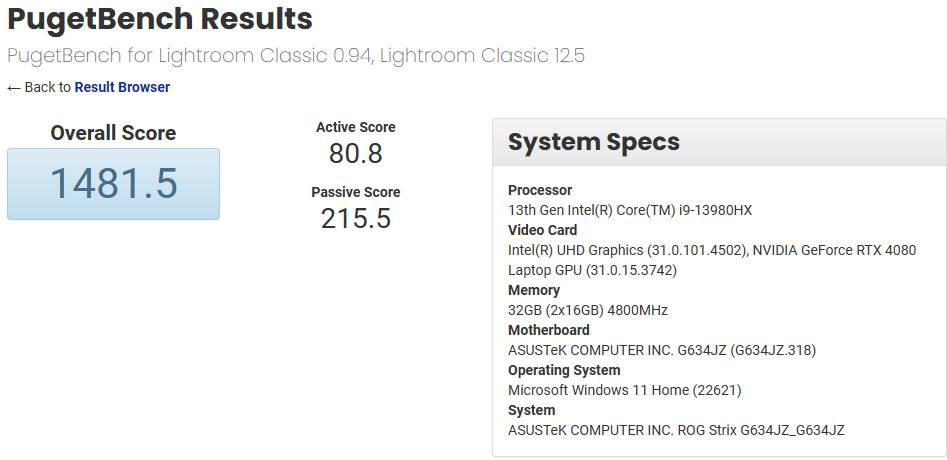Viewport: 947px width, 460px height.
Task: Select the Passive Score value 215.5
Action: pos(355,219)
